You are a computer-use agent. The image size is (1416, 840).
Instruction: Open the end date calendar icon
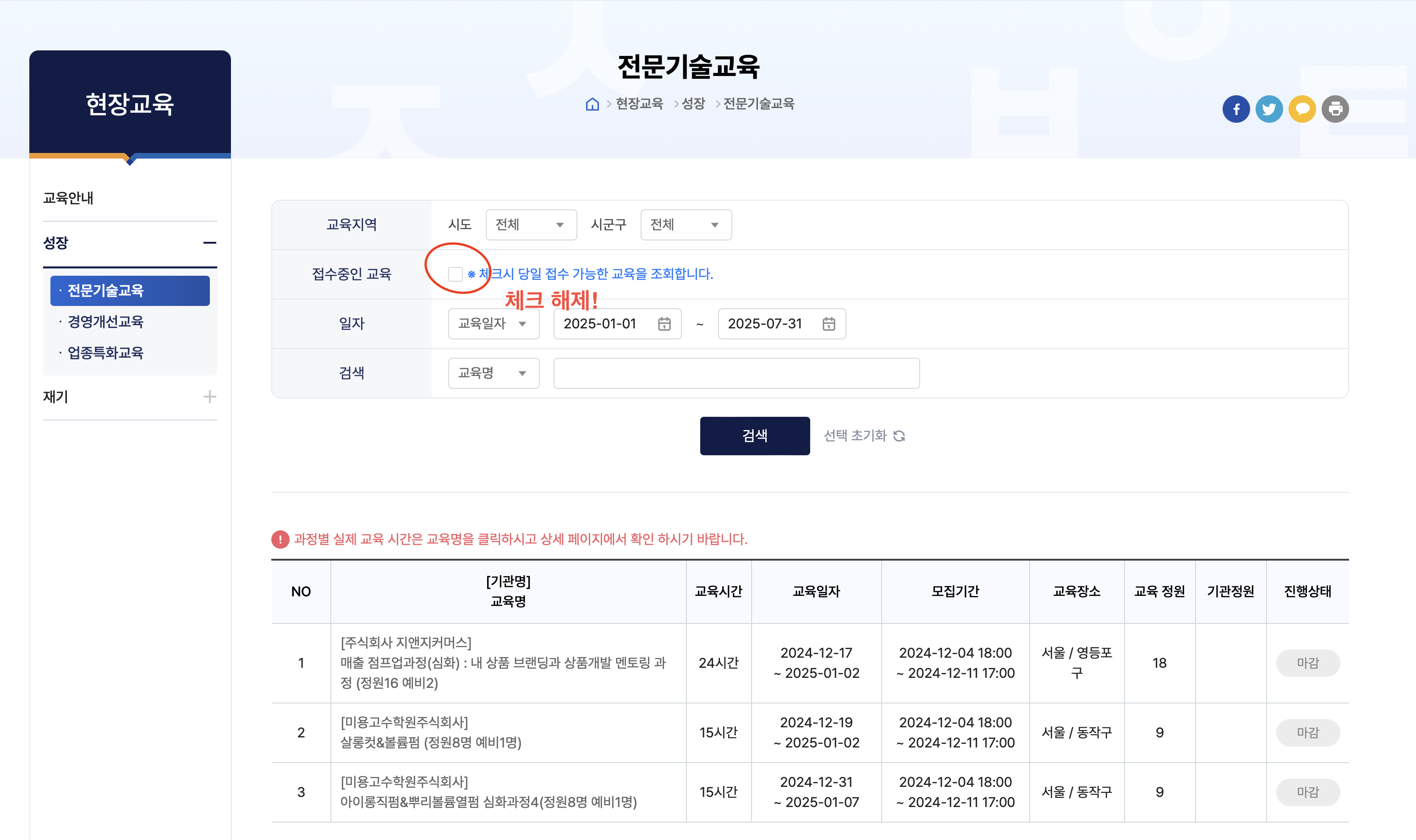(829, 324)
